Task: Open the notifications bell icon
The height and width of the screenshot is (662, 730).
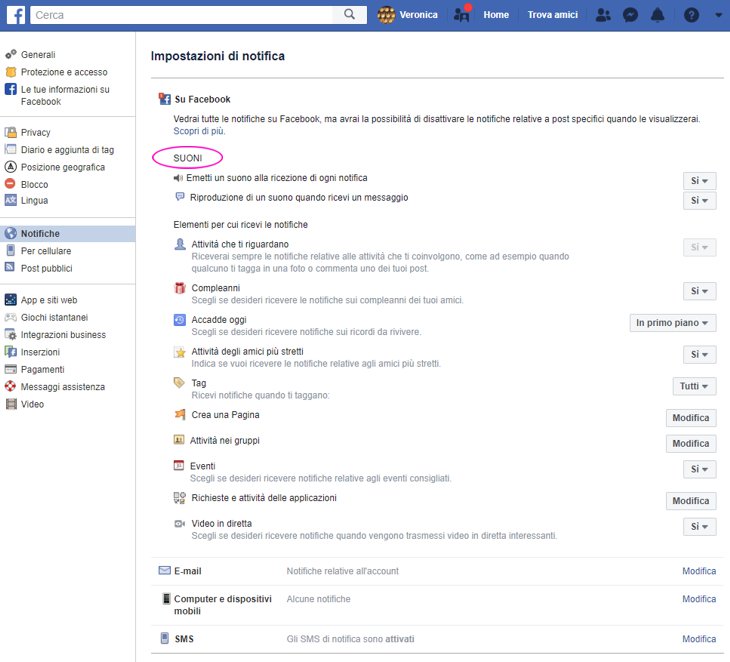Action: (657, 15)
